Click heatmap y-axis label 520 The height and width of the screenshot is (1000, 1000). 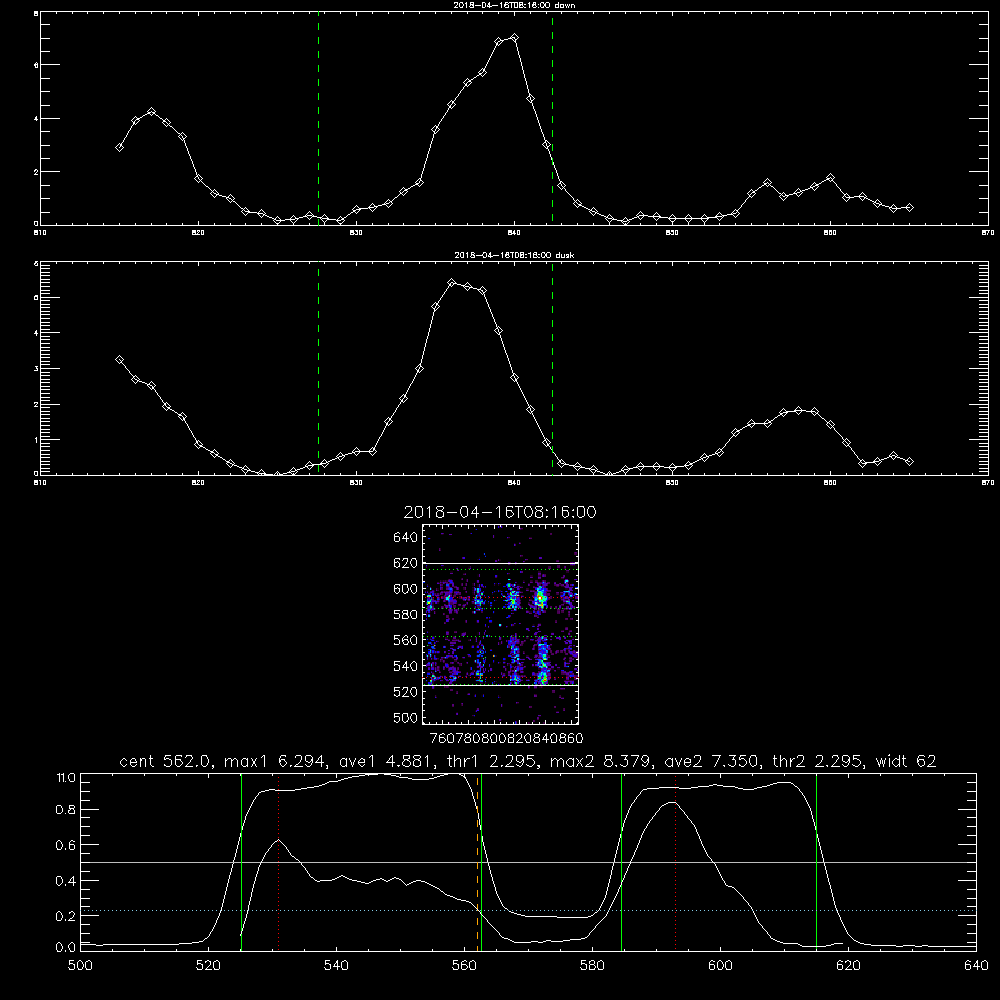click(x=406, y=692)
